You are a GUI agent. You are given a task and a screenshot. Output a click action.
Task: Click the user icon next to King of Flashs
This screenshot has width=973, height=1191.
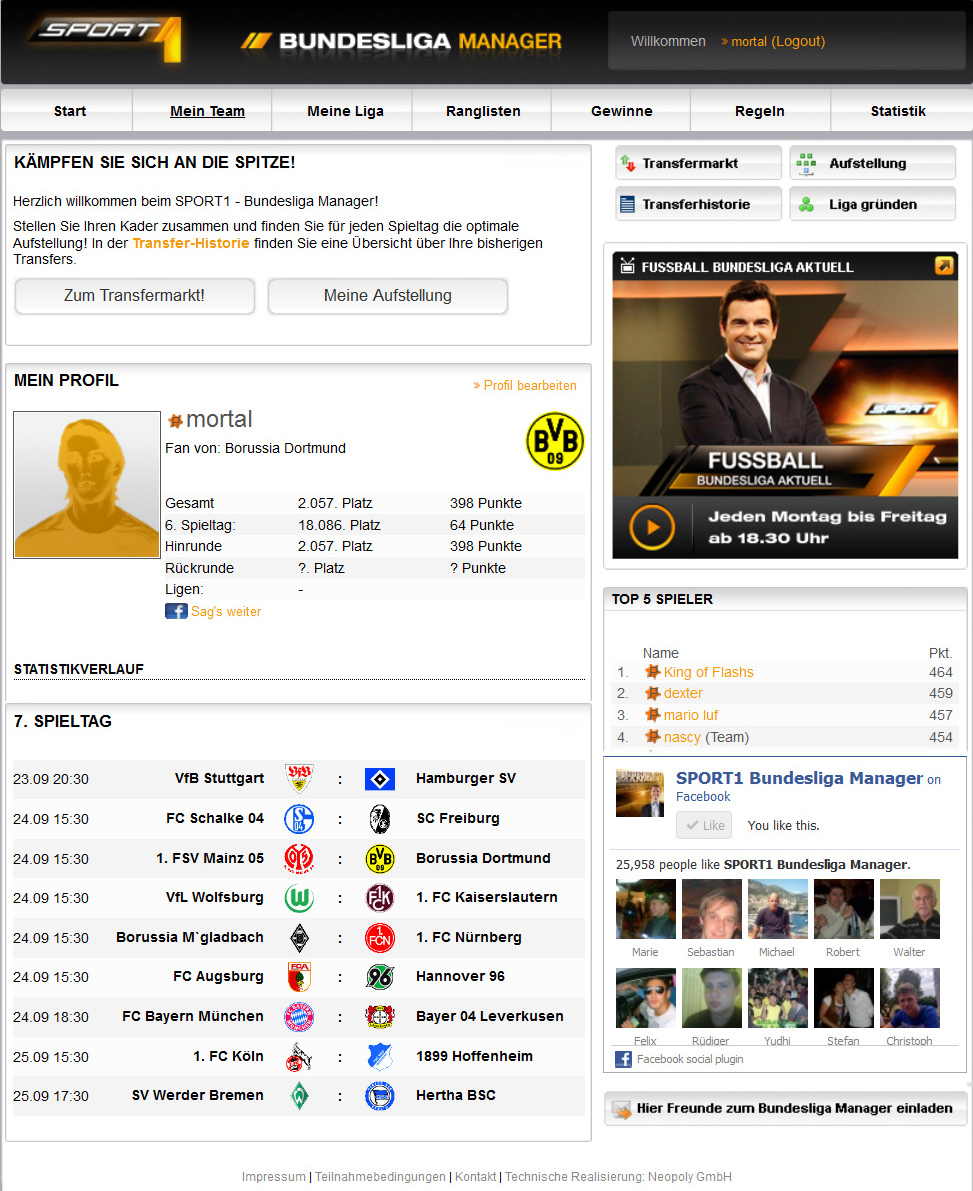652,671
